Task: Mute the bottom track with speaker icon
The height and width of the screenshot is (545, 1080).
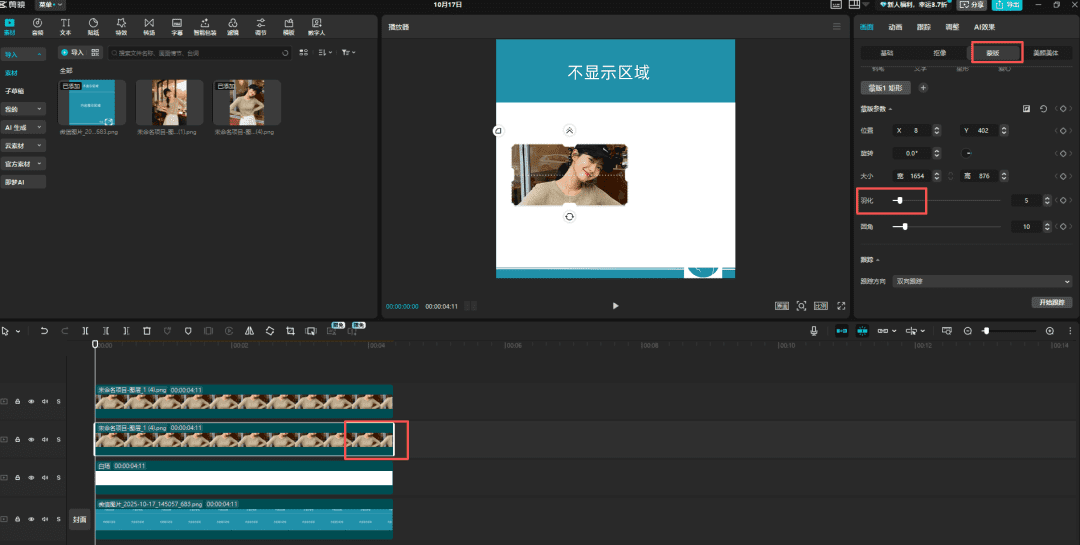Action: point(45,520)
